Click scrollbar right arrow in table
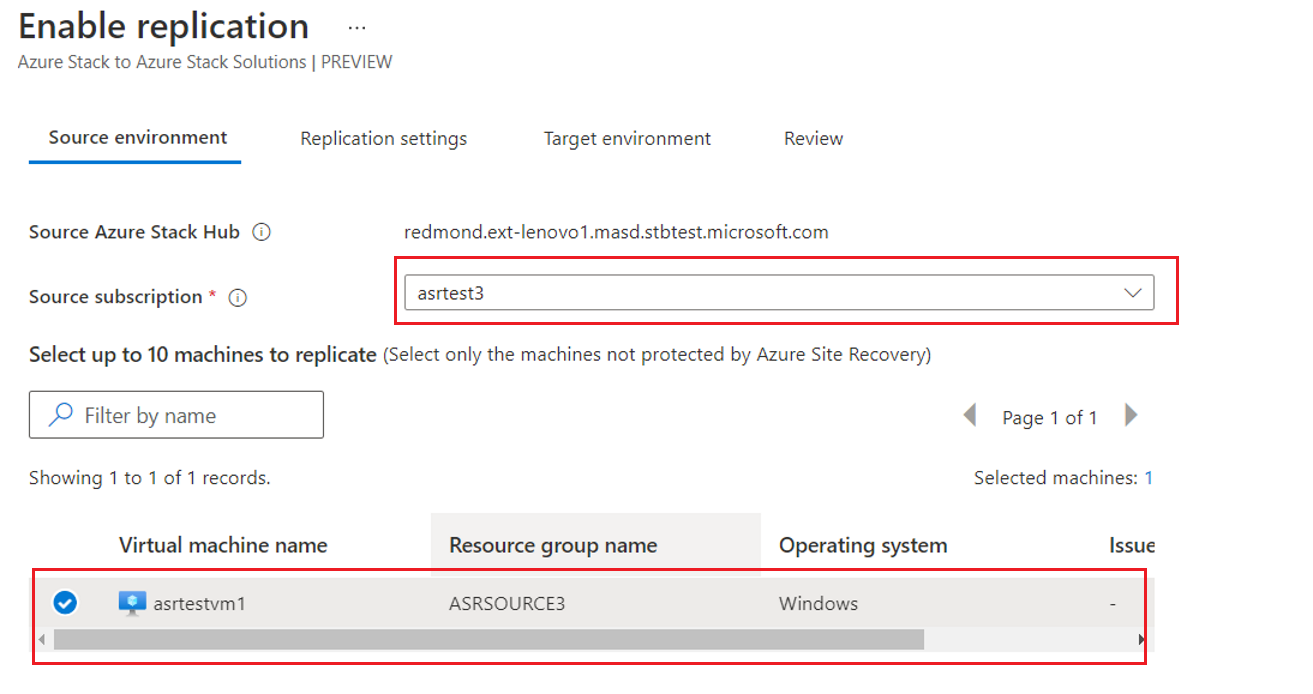The height and width of the screenshot is (694, 1313). pos(1141,639)
